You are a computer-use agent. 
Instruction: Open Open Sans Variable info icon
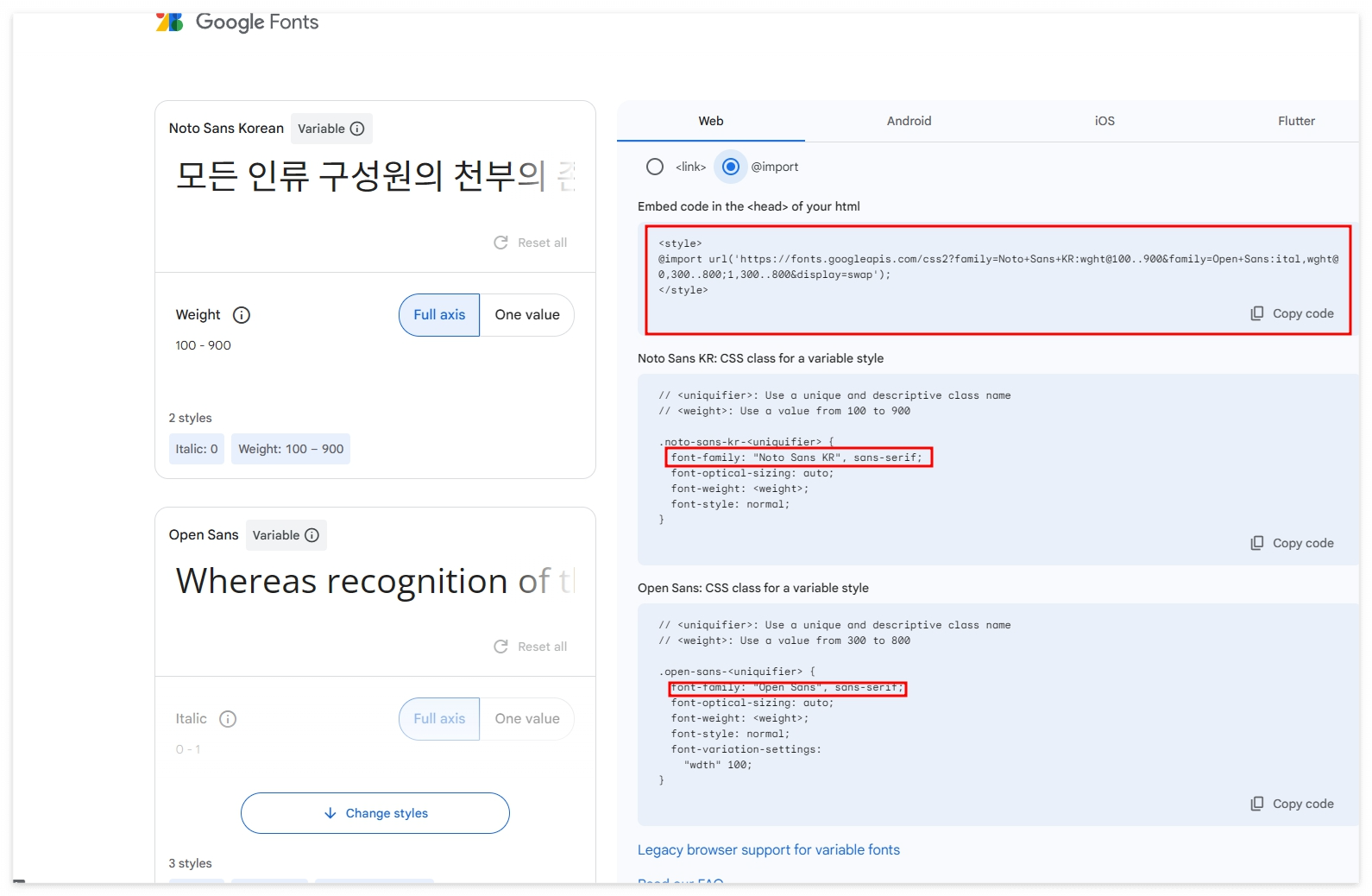point(312,535)
